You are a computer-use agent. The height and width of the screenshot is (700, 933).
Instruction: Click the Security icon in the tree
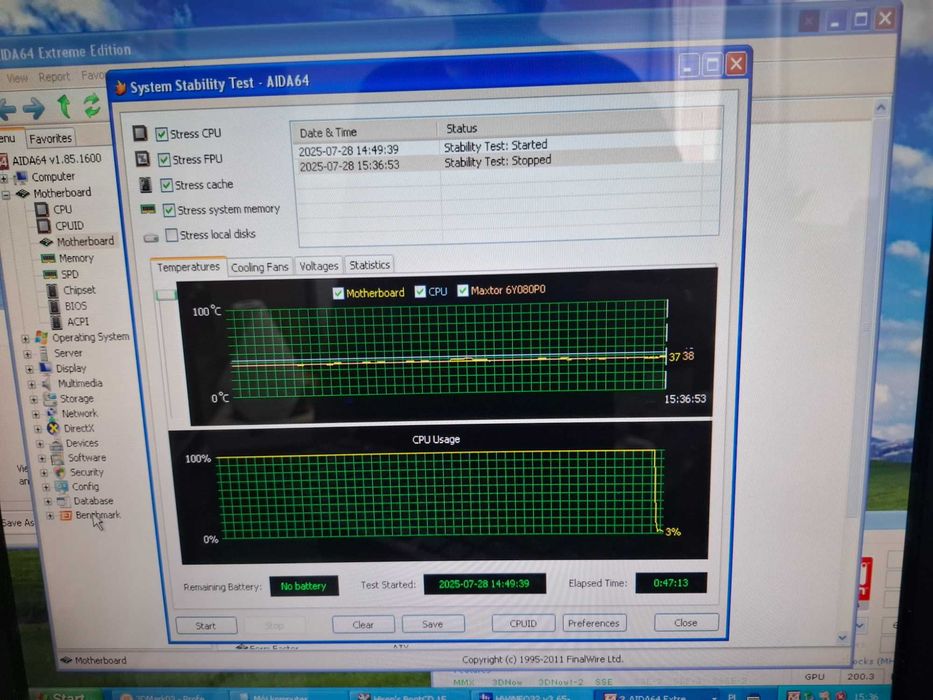[x=60, y=473]
